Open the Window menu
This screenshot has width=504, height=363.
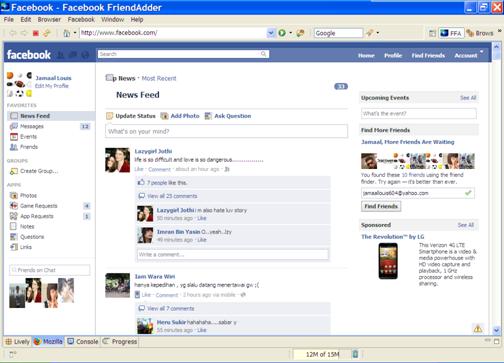click(112, 20)
